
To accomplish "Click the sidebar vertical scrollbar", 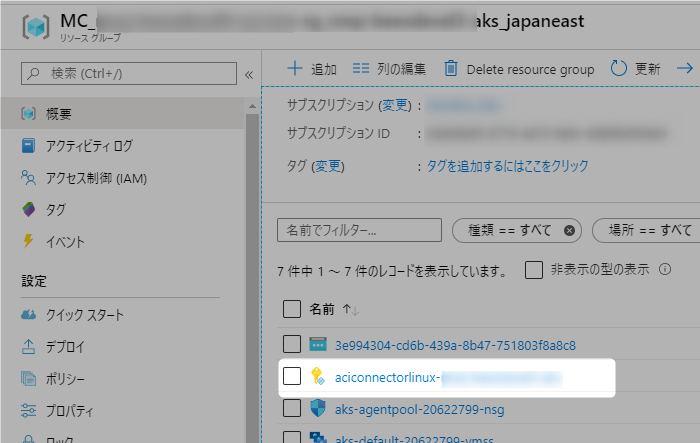I will (x=252, y=277).
